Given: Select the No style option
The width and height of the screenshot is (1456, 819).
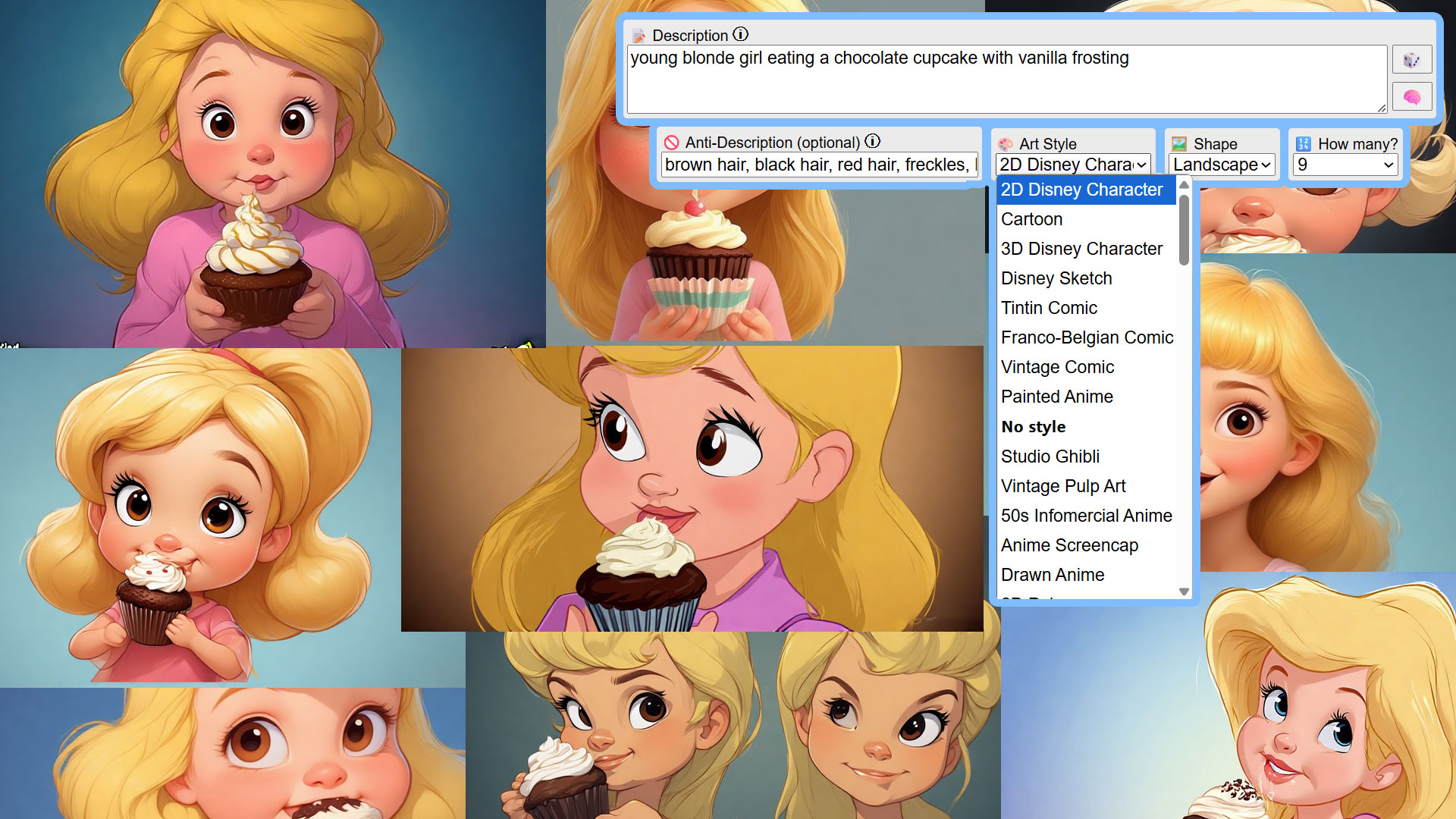Looking at the screenshot, I should (x=1086, y=426).
